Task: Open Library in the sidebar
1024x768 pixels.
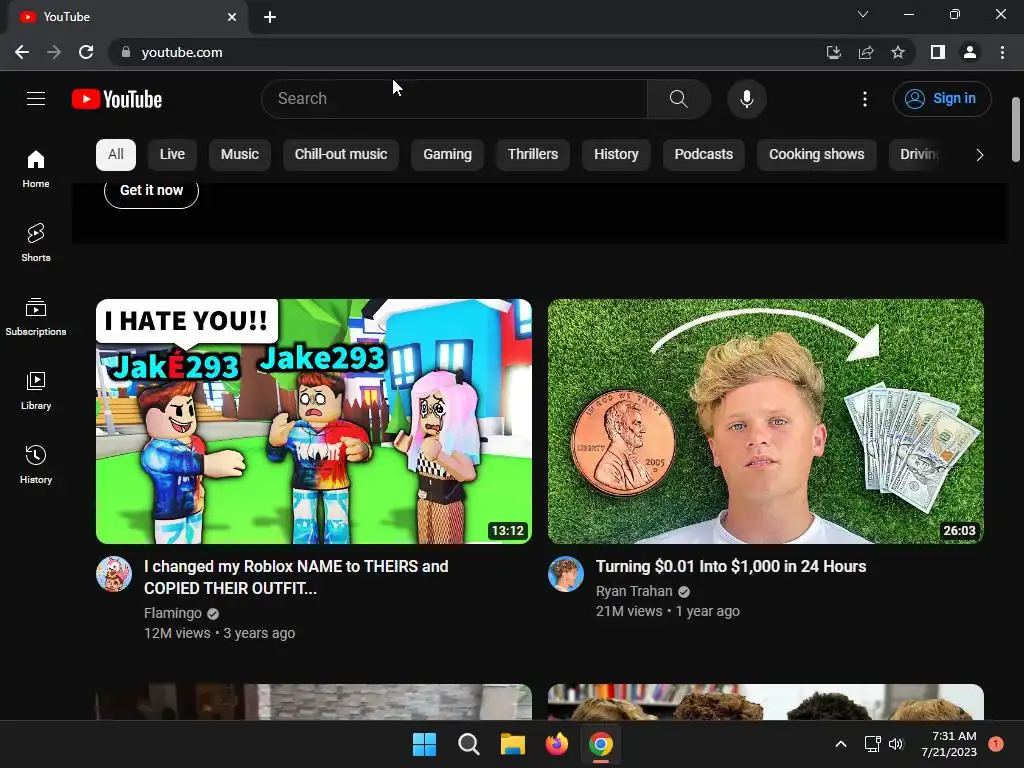Action: pyautogui.click(x=36, y=390)
